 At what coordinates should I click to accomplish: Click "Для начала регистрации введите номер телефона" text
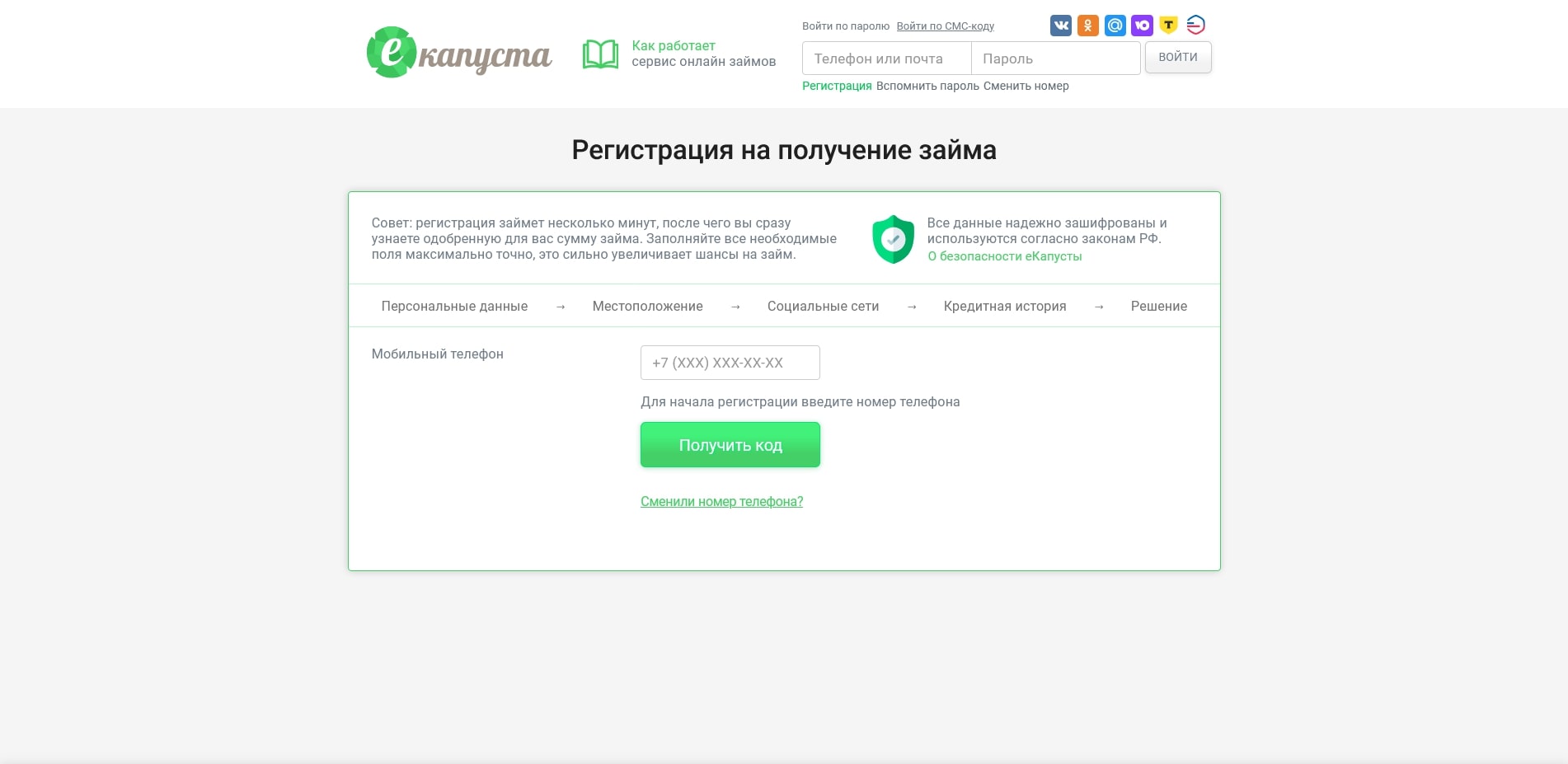coord(800,401)
